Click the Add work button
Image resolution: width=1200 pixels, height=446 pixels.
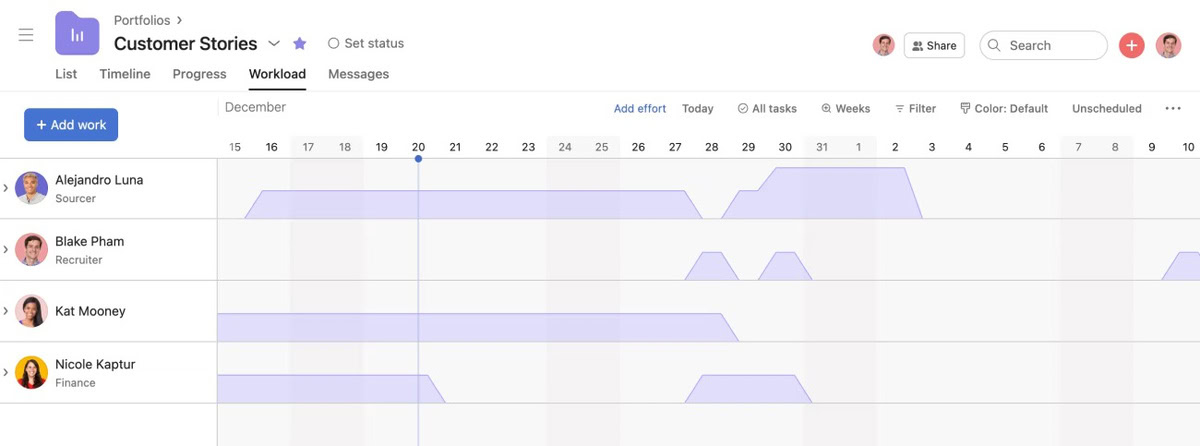pyautogui.click(x=71, y=125)
